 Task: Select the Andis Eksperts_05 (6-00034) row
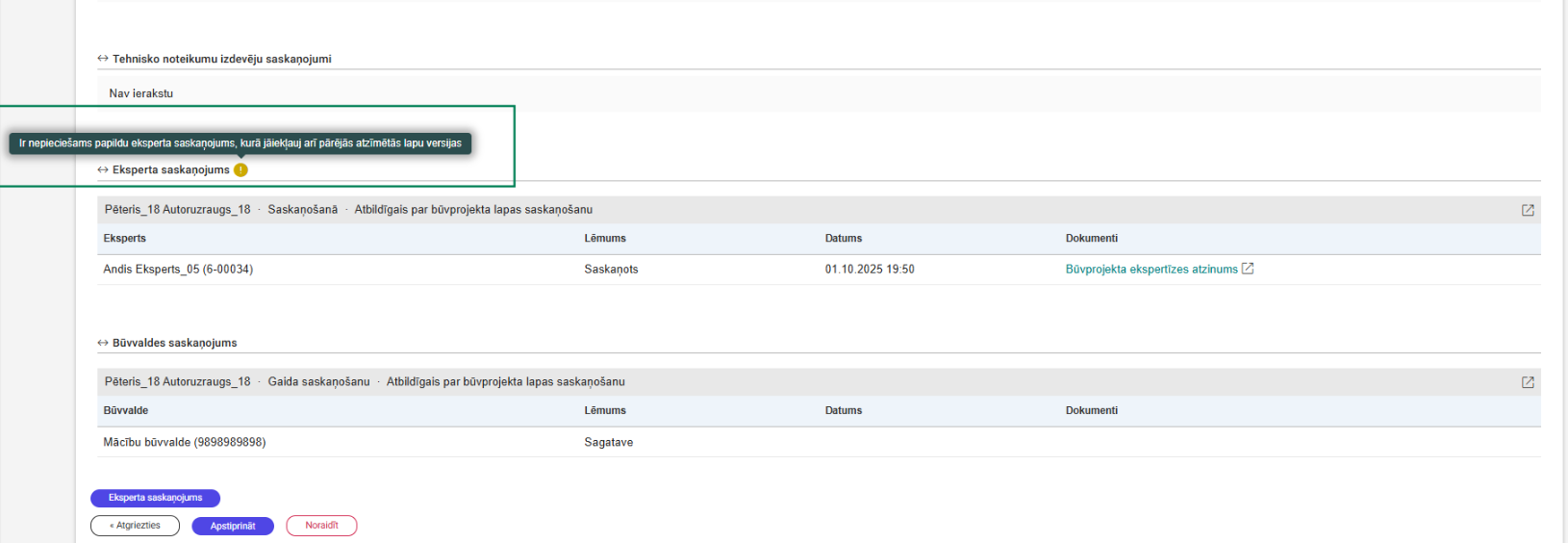coord(178,270)
